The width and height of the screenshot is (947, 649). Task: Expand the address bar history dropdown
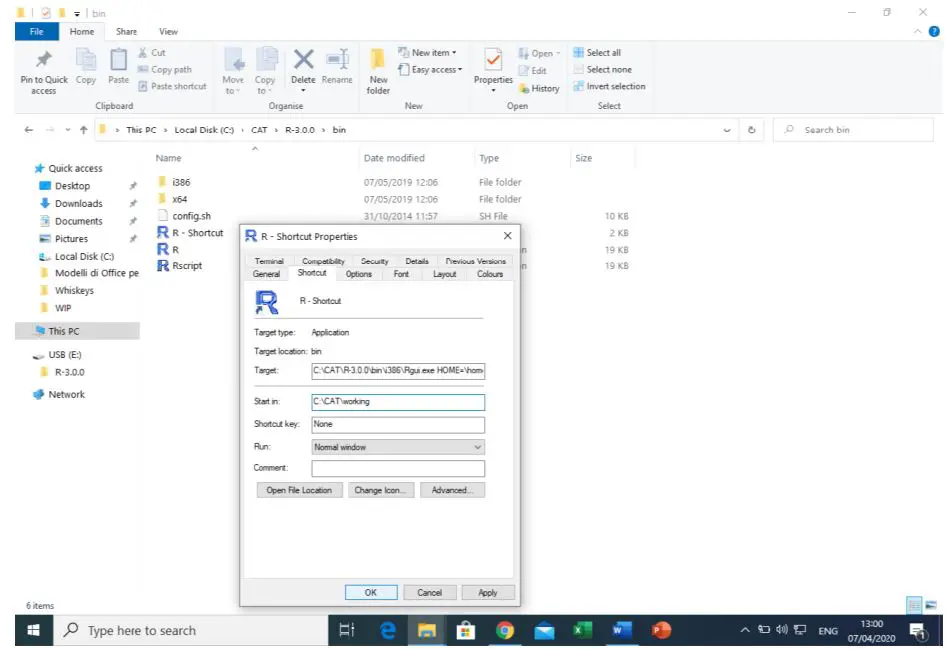(x=727, y=130)
